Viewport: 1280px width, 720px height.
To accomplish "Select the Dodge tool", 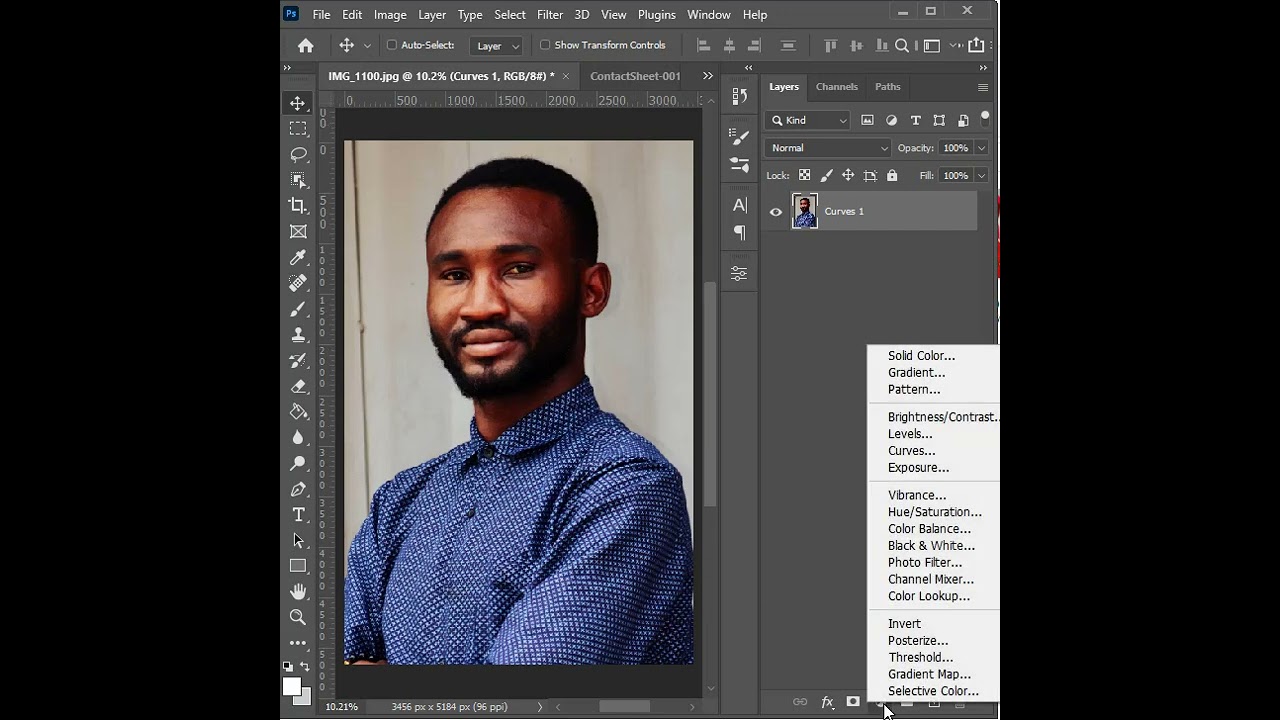I will 298,463.
